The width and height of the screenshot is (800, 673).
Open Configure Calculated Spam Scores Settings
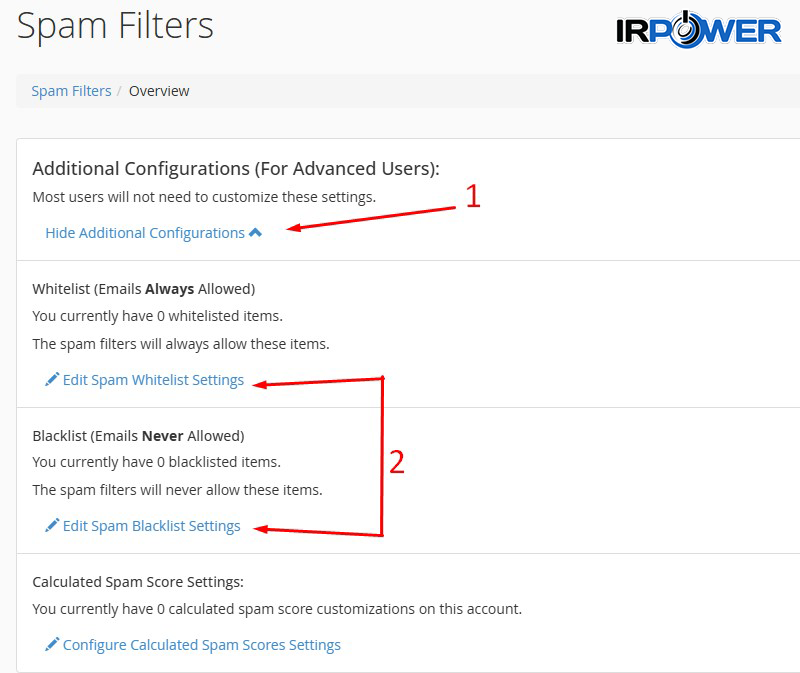204,644
